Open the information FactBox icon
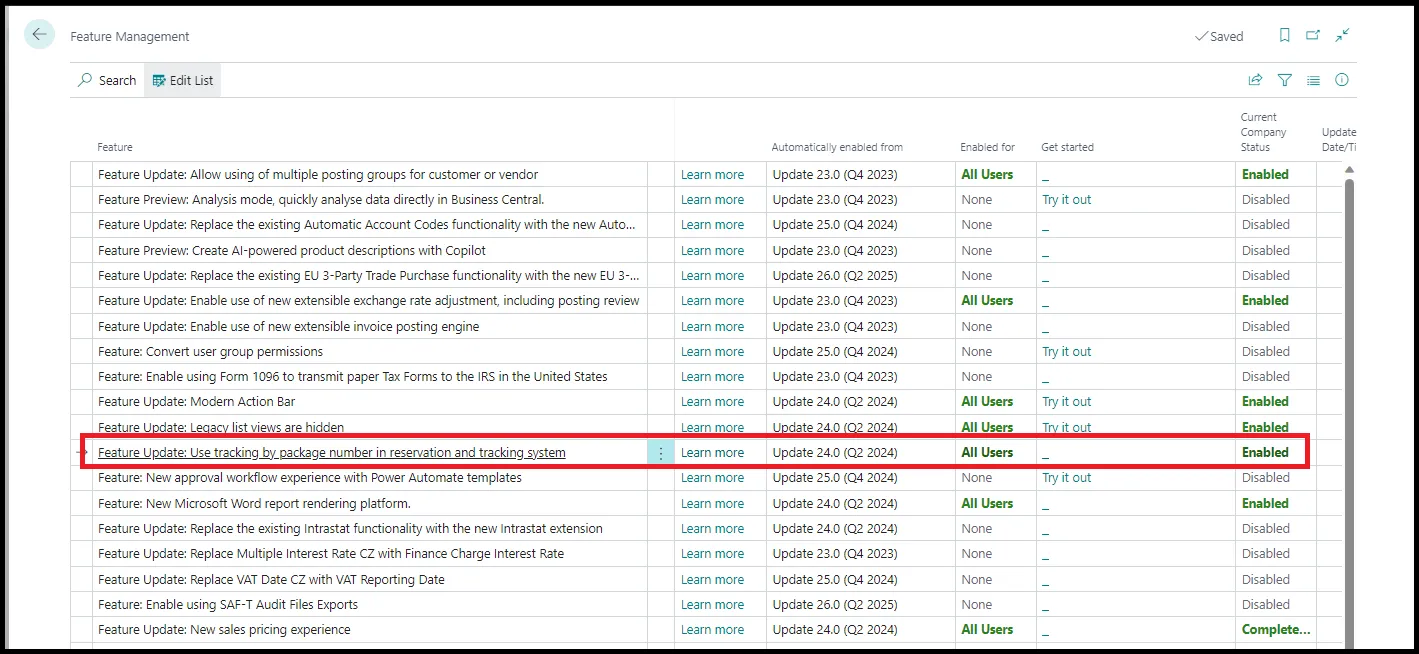 [x=1342, y=80]
